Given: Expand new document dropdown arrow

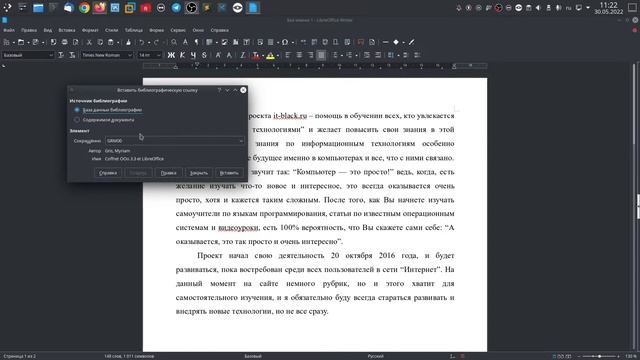Looking at the screenshot, I should click(13, 42).
